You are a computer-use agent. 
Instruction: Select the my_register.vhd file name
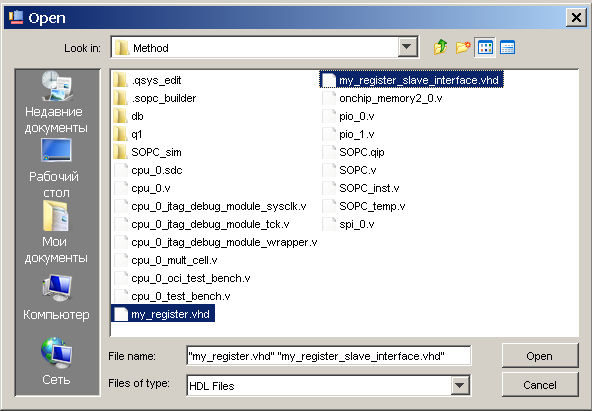click(x=170, y=314)
